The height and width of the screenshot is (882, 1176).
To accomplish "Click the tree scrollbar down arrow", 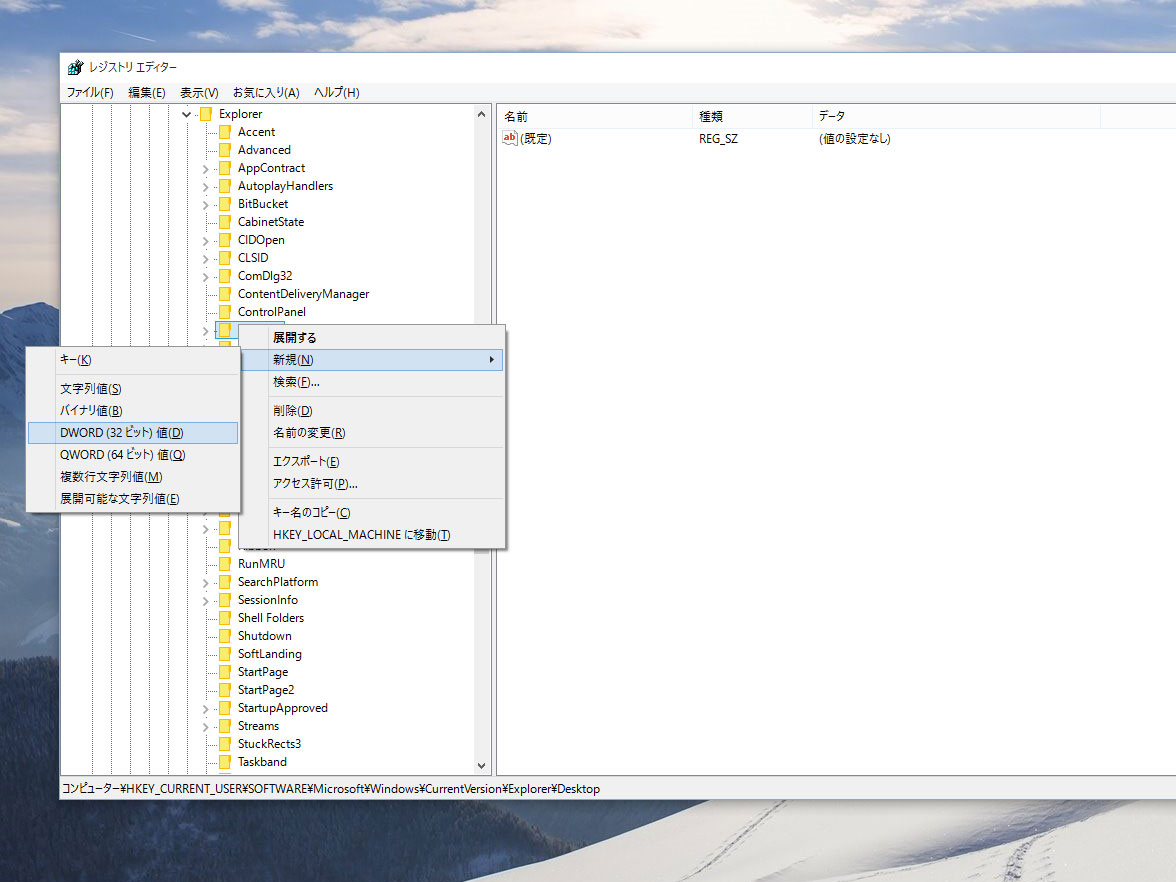I will click(x=482, y=766).
